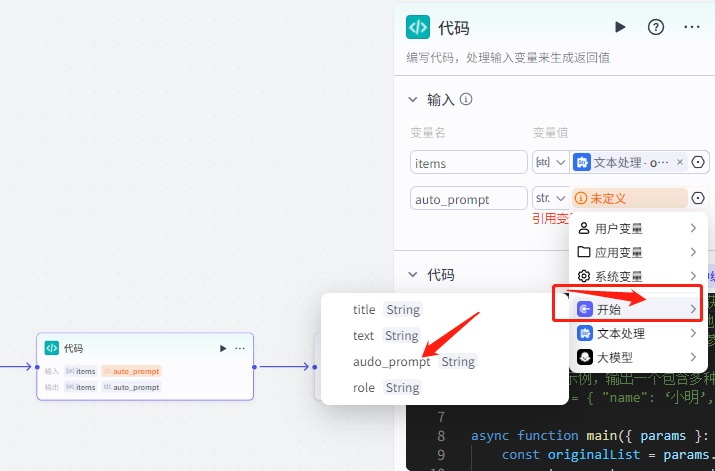Click chevron beside 用户变量

point(693,228)
